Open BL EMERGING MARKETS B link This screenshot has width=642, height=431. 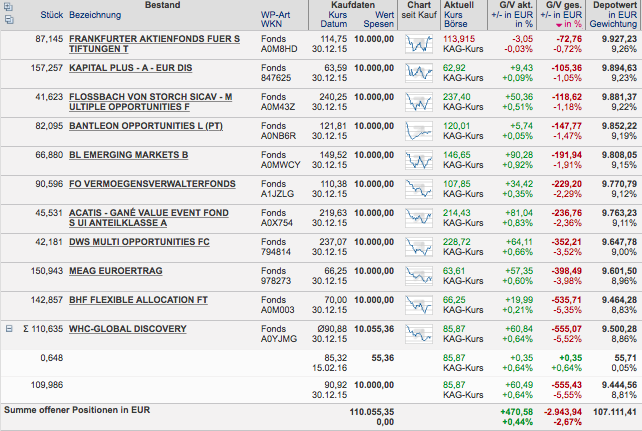tap(129, 155)
